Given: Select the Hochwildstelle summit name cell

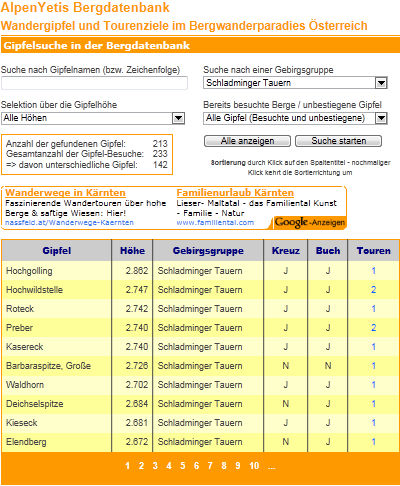Looking at the screenshot, I should [57, 290].
